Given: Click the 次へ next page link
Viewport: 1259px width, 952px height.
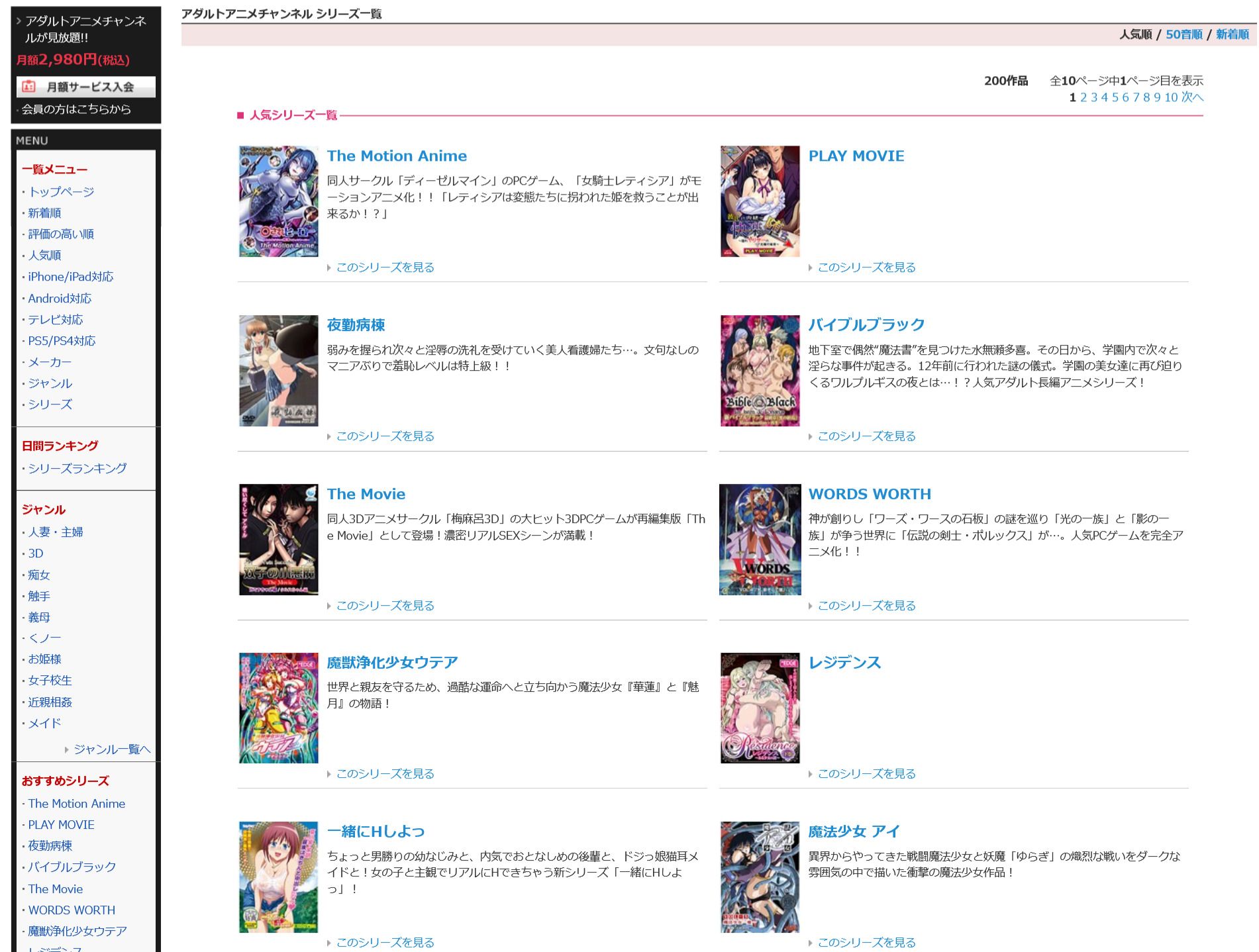Looking at the screenshot, I should (x=1192, y=97).
